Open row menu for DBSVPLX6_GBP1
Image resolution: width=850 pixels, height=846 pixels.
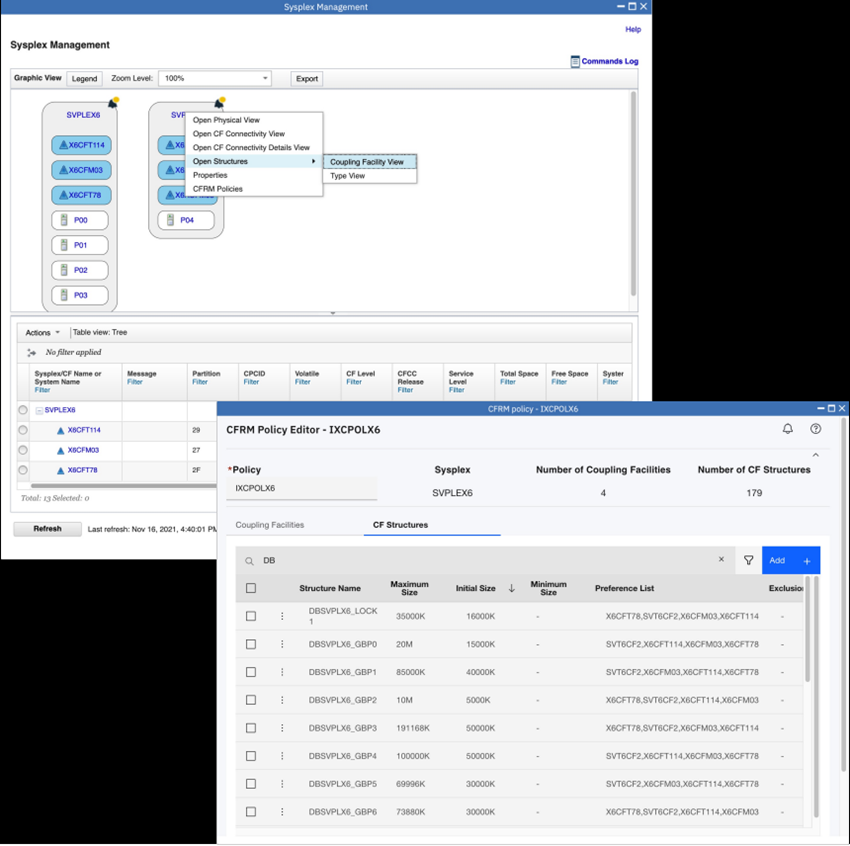(x=282, y=672)
